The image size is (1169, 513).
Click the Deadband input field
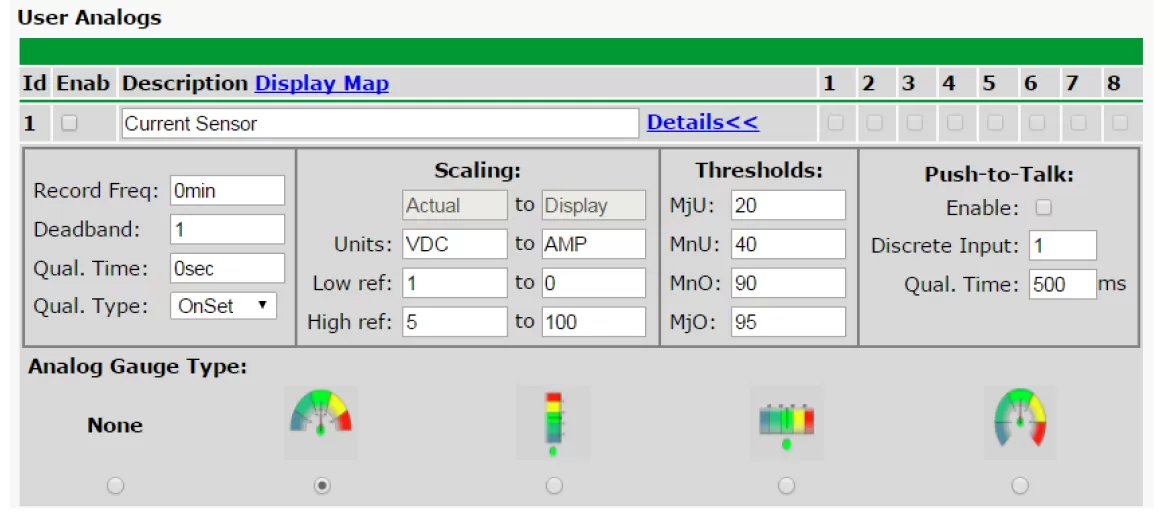(227, 229)
